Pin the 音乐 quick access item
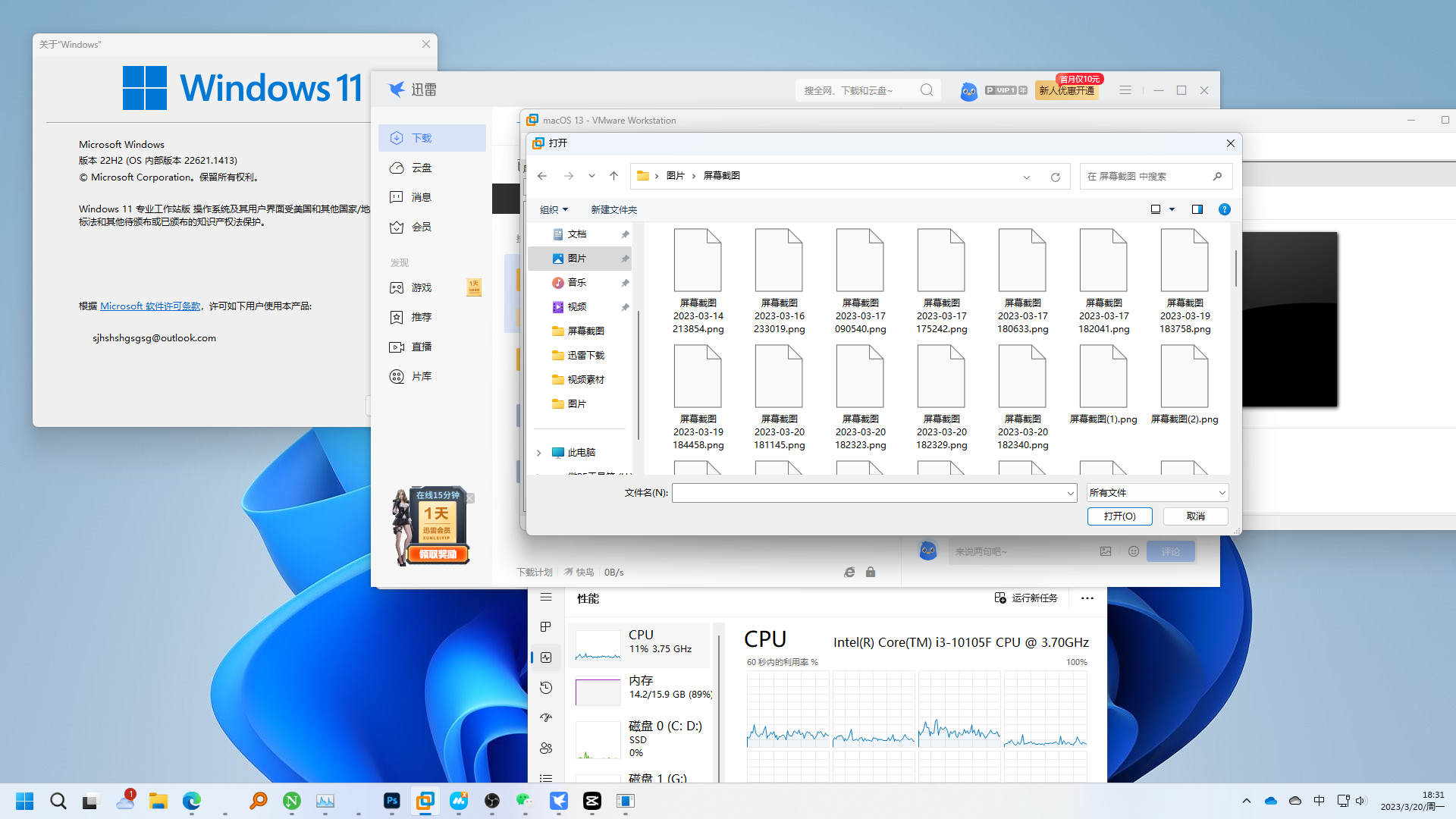 [625, 282]
